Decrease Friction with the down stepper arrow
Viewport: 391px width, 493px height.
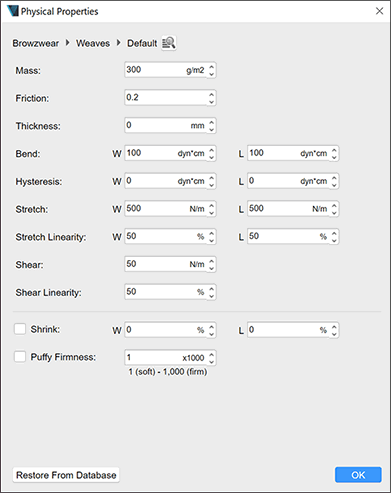point(211,102)
